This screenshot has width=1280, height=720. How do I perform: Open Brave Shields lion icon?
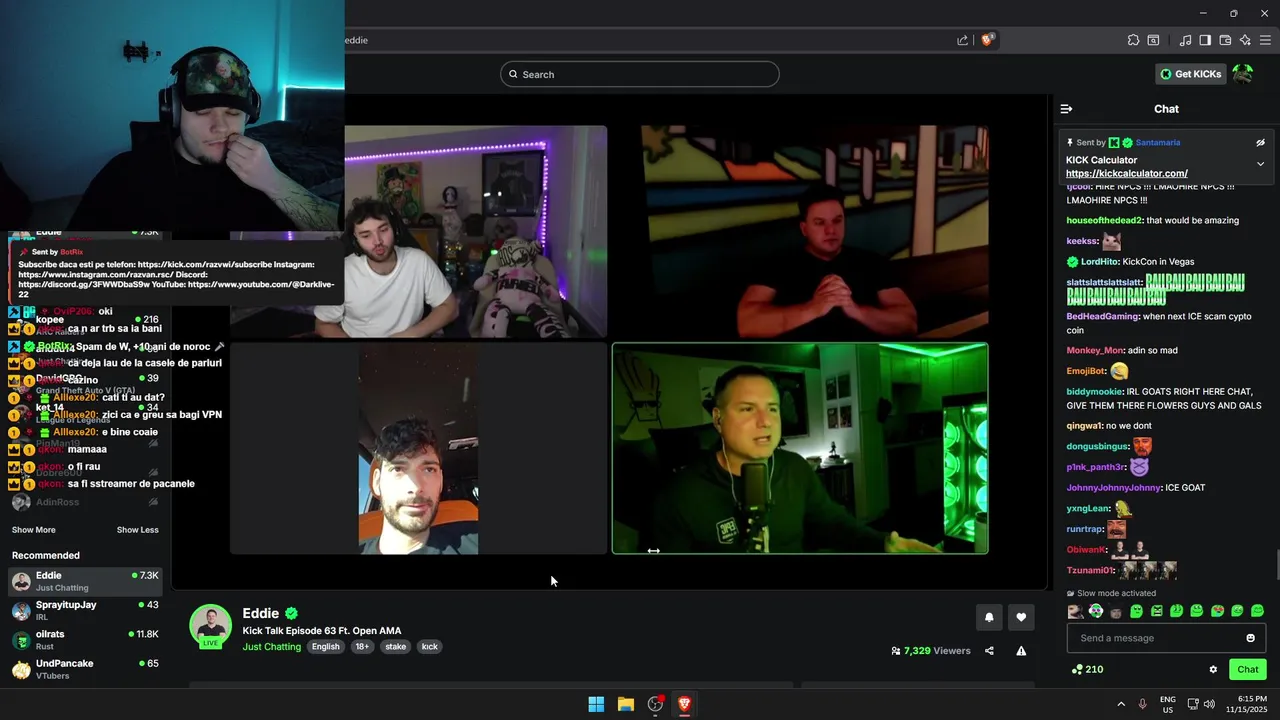tap(987, 40)
